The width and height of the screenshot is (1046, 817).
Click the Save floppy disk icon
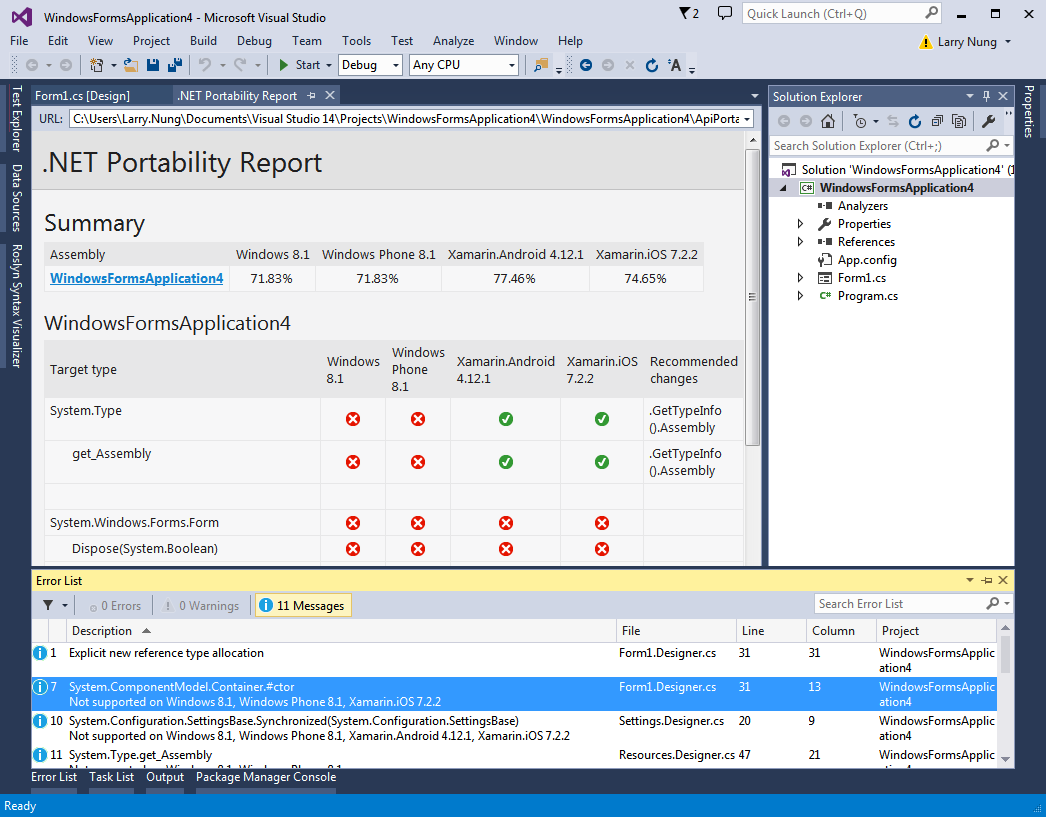tap(153, 65)
